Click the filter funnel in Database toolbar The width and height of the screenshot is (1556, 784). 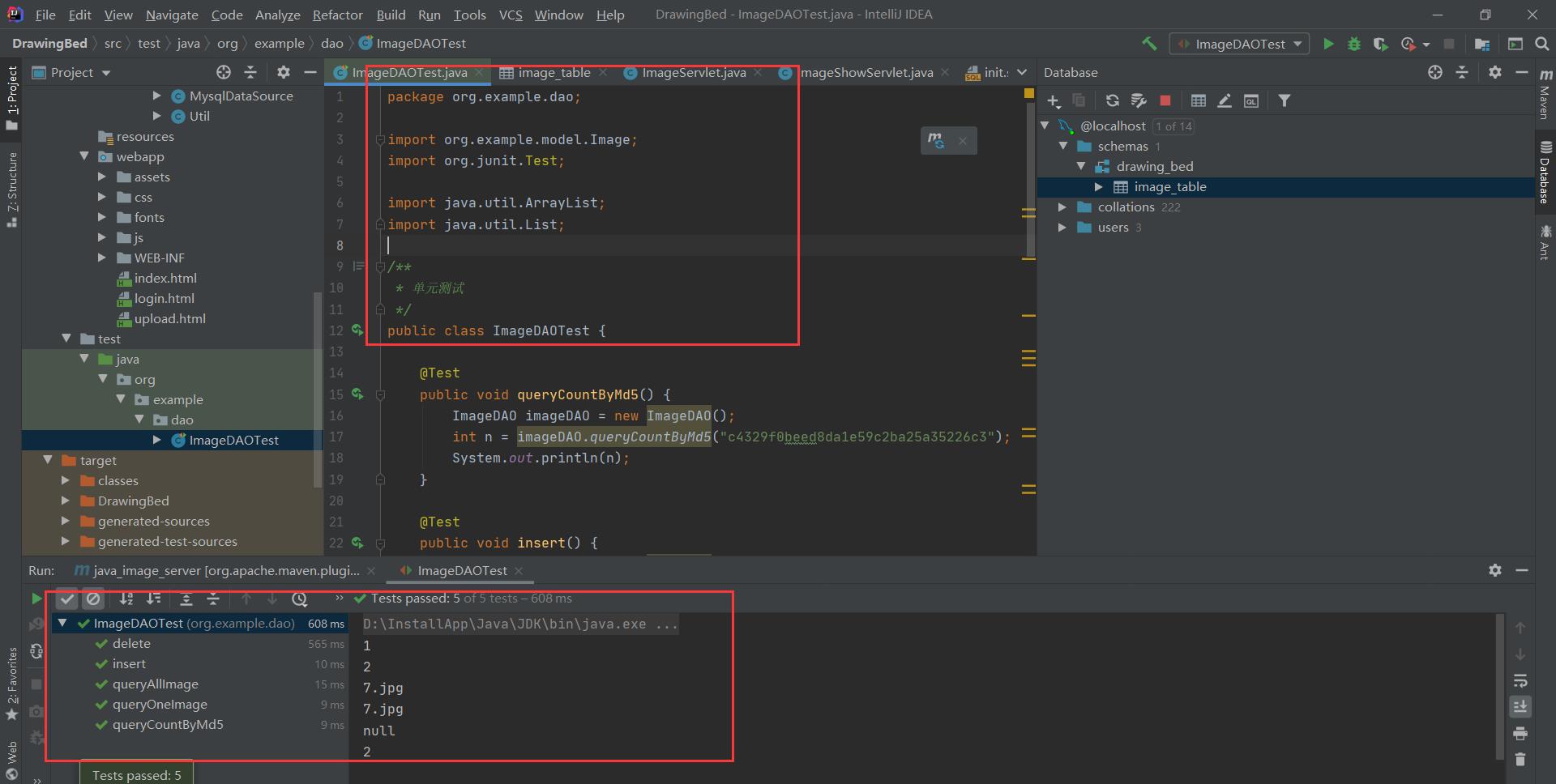pyautogui.click(x=1285, y=100)
